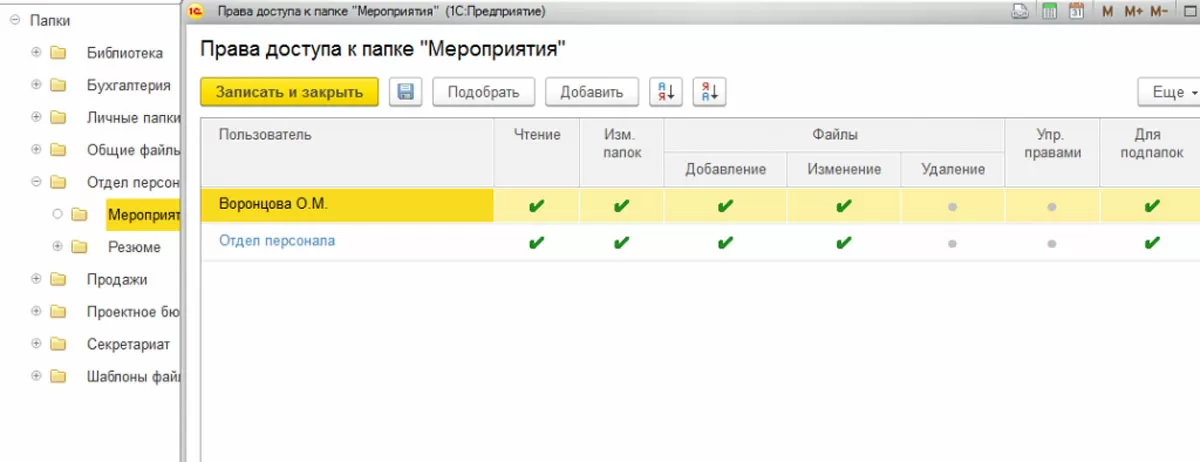Click the Записать и закрыть button
Screen dimensions: 1200x462
[x=289, y=92]
